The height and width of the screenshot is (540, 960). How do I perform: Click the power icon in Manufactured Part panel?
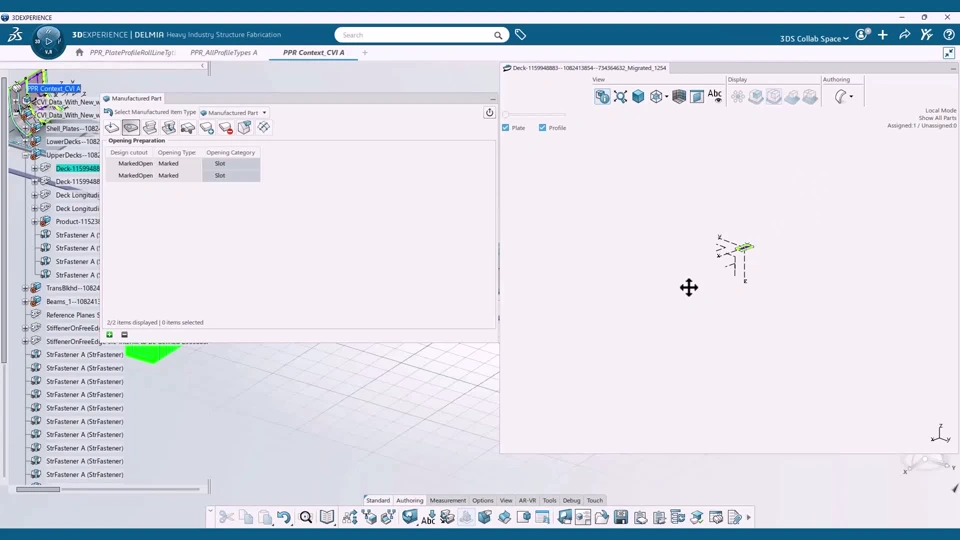point(489,113)
